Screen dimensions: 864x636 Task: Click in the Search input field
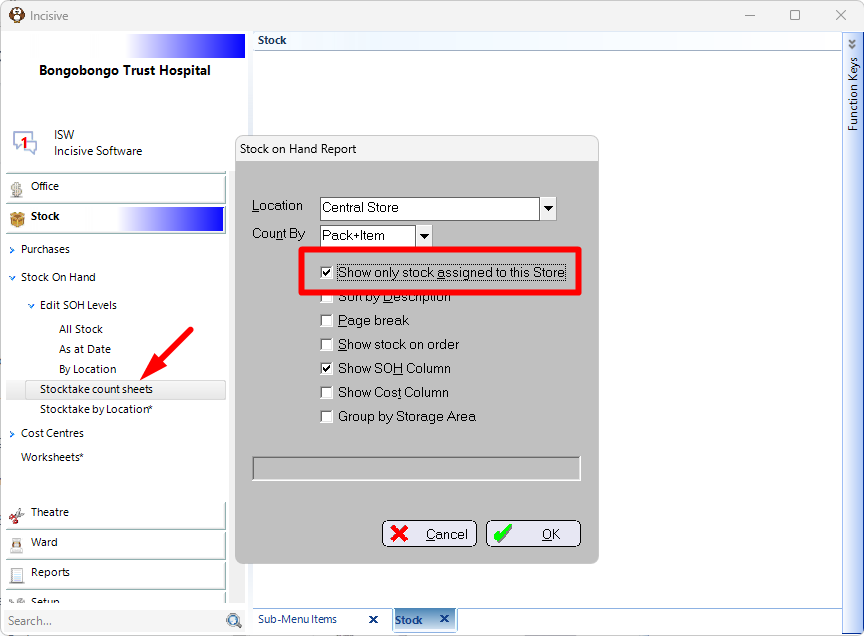[115, 621]
